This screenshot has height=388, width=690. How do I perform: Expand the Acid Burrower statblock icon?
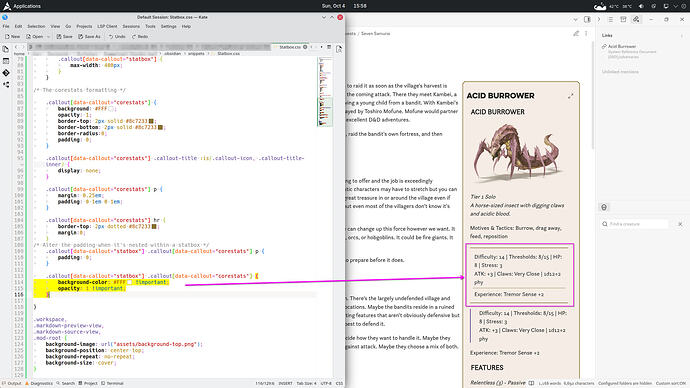tap(571, 96)
